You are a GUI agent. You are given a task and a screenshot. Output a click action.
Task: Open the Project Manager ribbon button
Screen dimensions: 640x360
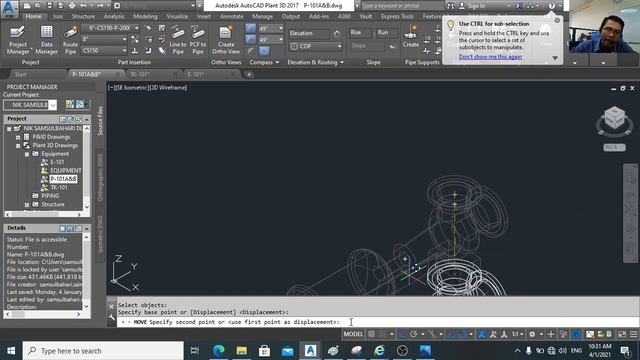pyautogui.click(x=18, y=40)
